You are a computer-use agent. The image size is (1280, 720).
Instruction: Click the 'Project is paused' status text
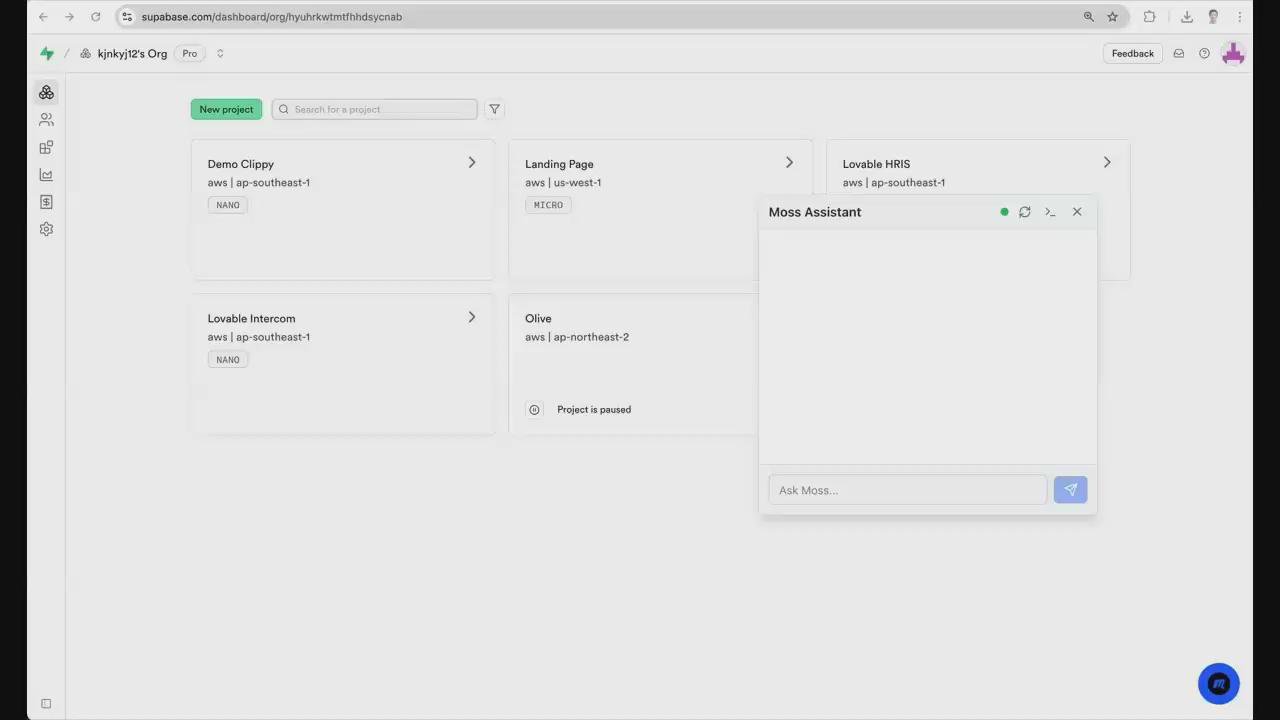click(594, 409)
